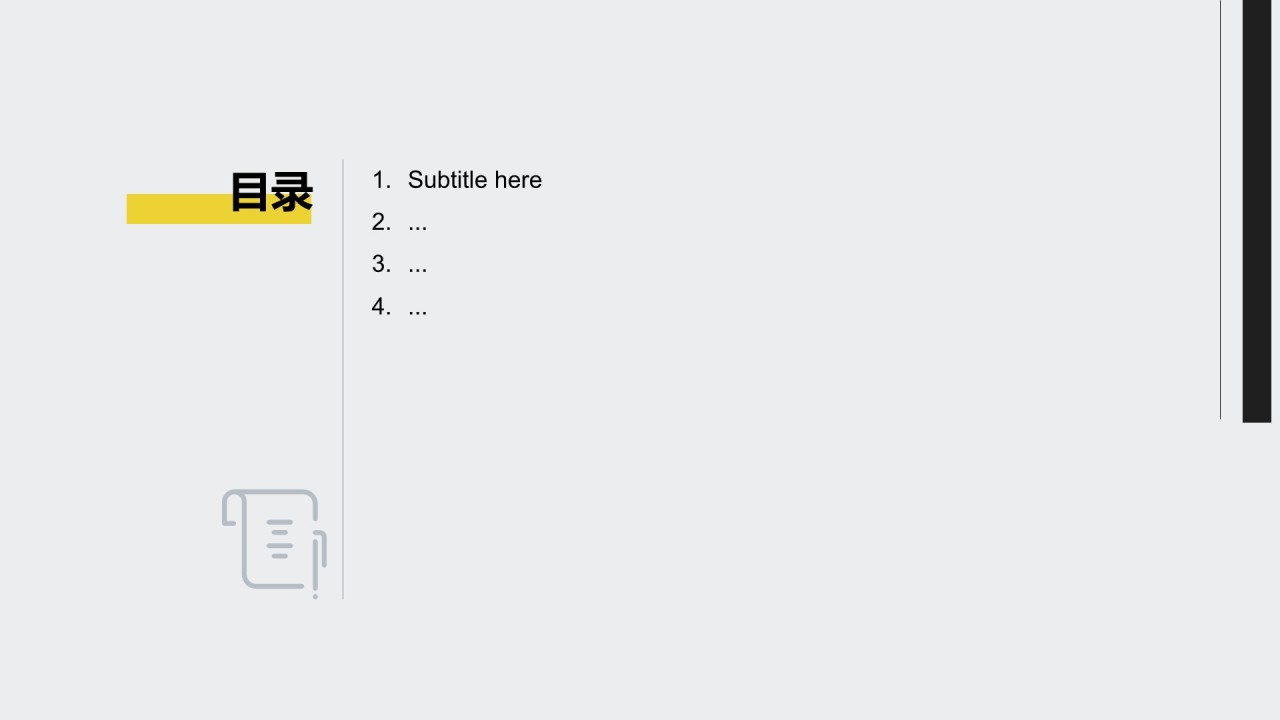1280x720 pixels.
Task: Select the list number '4.'
Action: tap(381, 306)
